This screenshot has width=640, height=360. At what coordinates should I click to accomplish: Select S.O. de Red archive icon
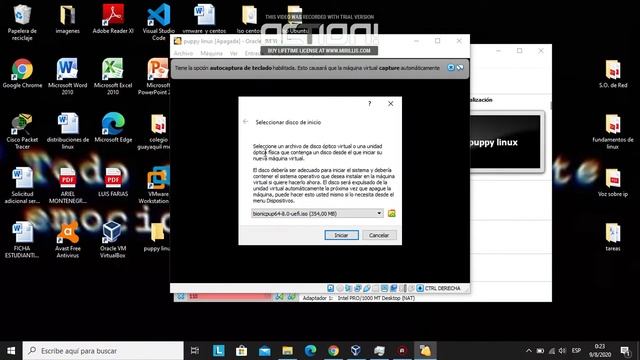(613, 74)
